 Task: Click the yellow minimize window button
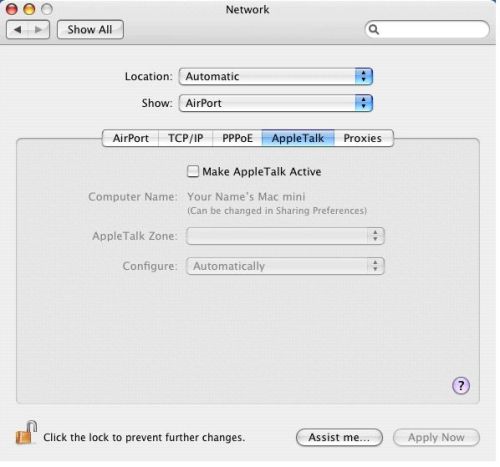click(x=29, y=9)
